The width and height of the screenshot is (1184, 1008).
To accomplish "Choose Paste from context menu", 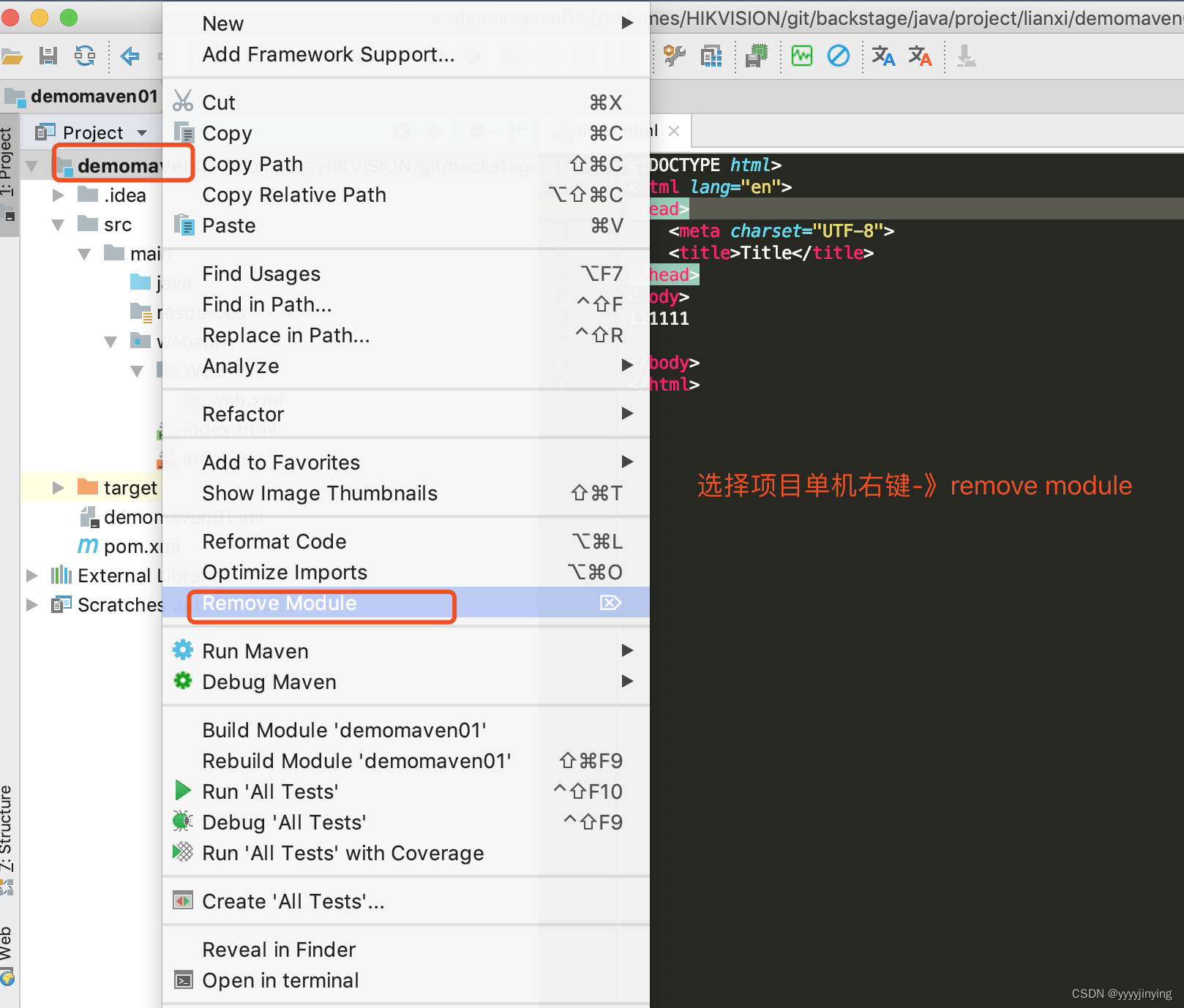I will (405, 225).
